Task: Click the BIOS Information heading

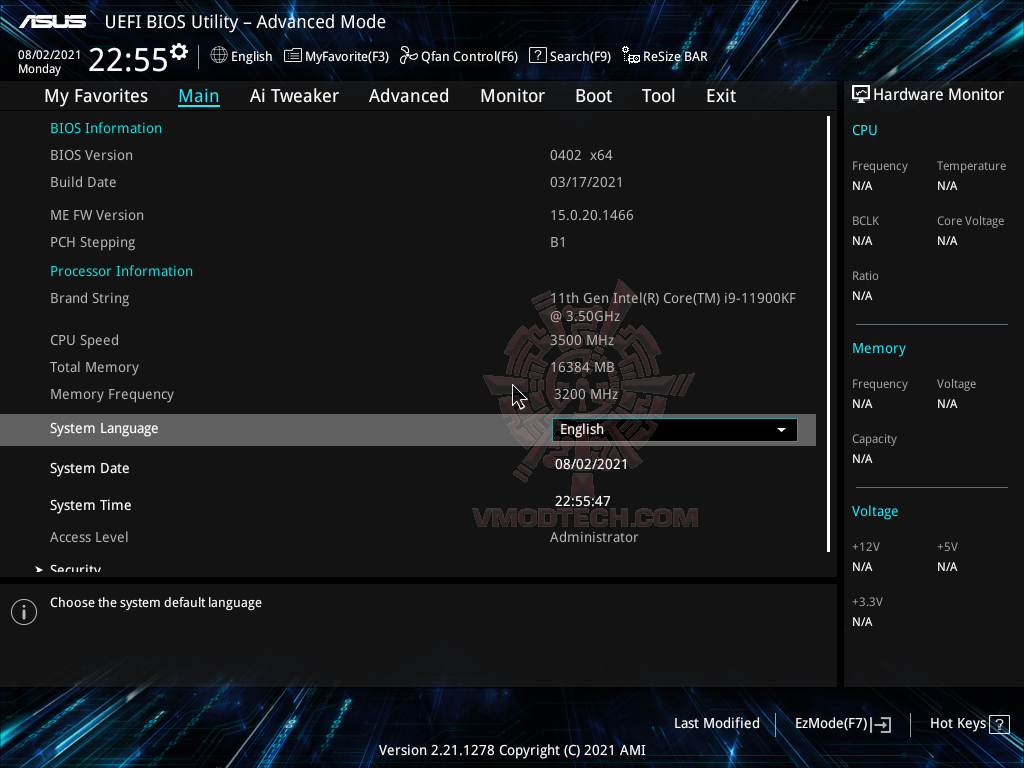Action: tap(106, 128)
